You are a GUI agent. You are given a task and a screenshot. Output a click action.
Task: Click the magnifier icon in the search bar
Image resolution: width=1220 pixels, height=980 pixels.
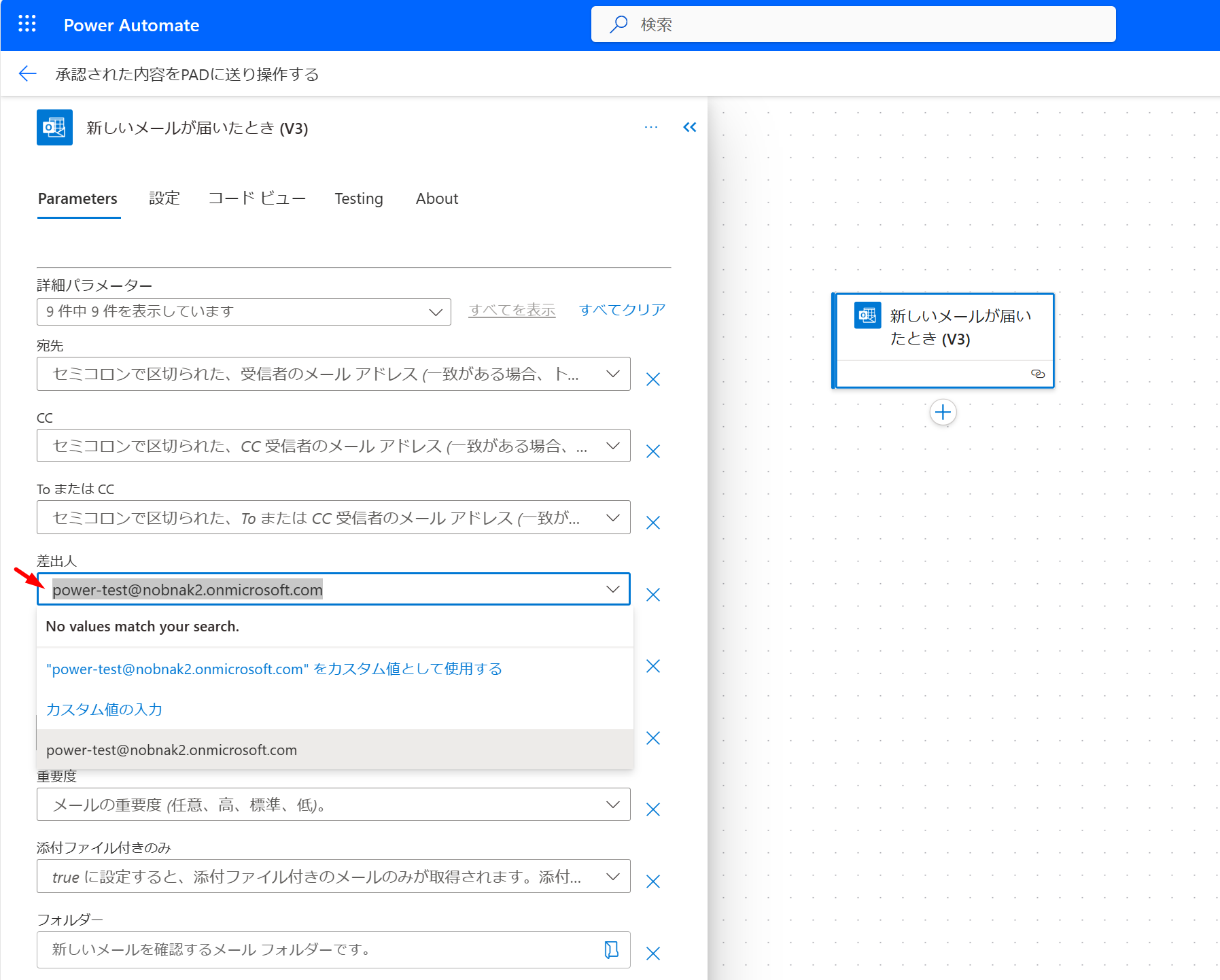point(618,24)
